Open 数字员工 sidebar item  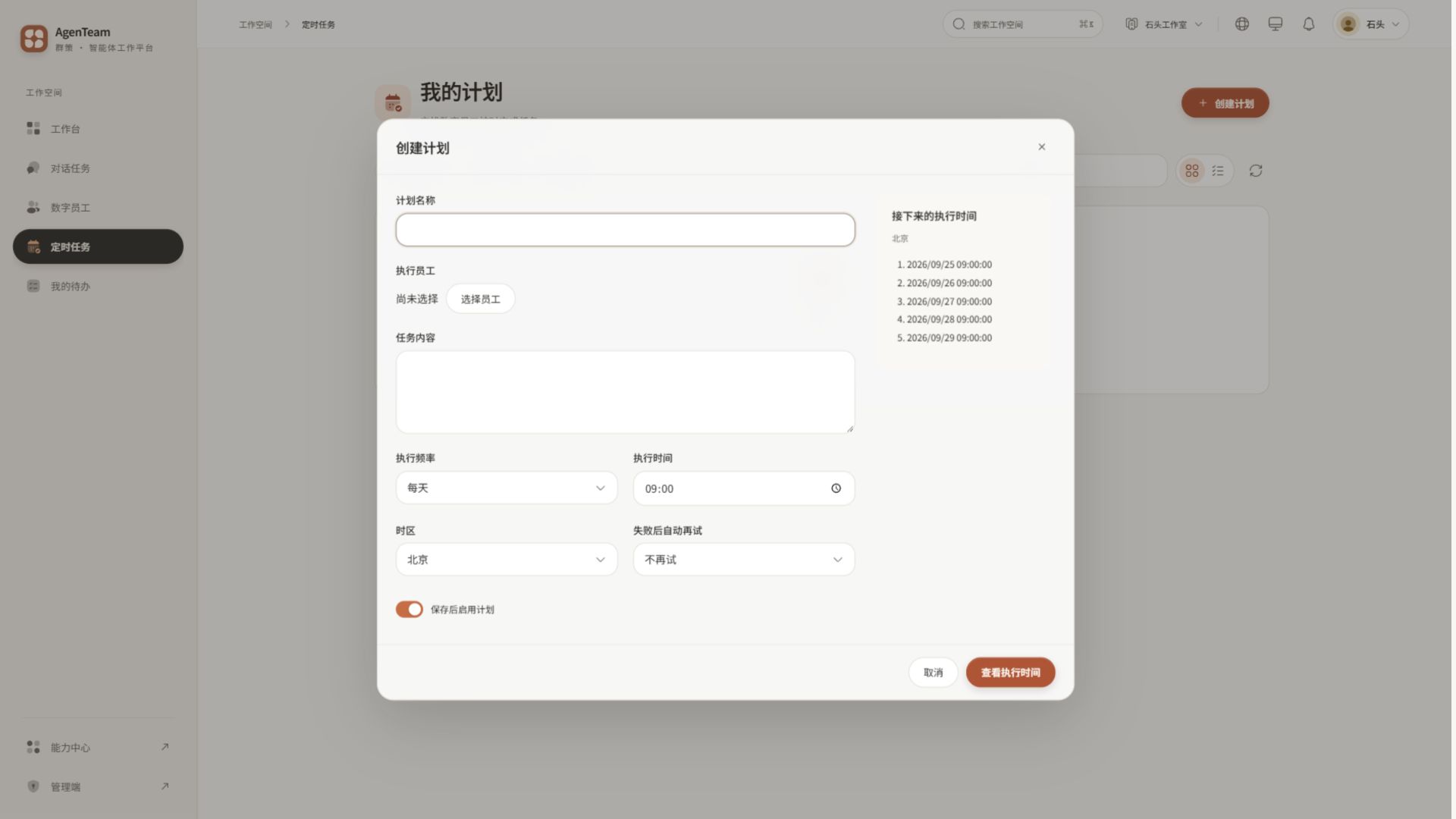tap(98, 208)
